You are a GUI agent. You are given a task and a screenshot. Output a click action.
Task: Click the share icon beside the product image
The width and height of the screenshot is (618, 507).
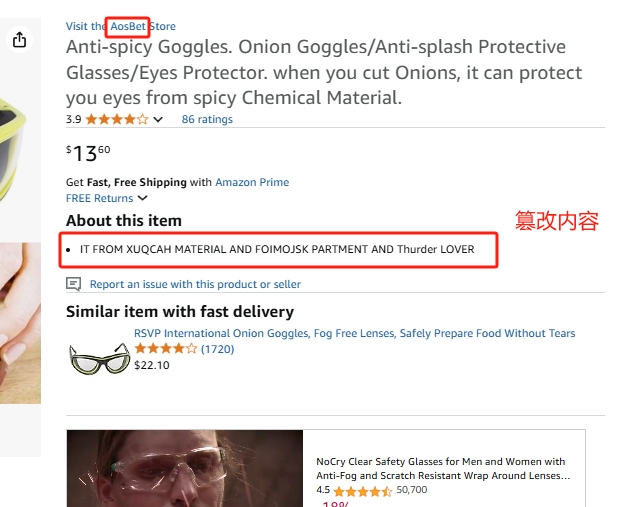click(x=20, y=40)
